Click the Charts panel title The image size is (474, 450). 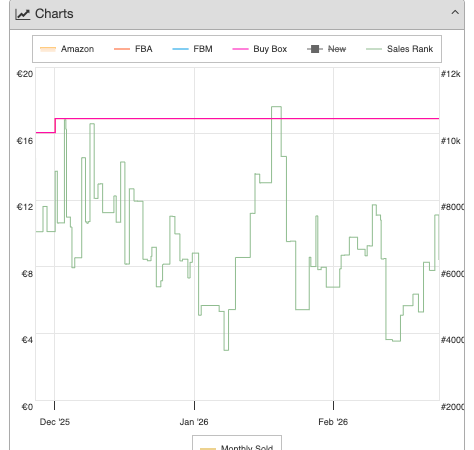coord(54,14)
